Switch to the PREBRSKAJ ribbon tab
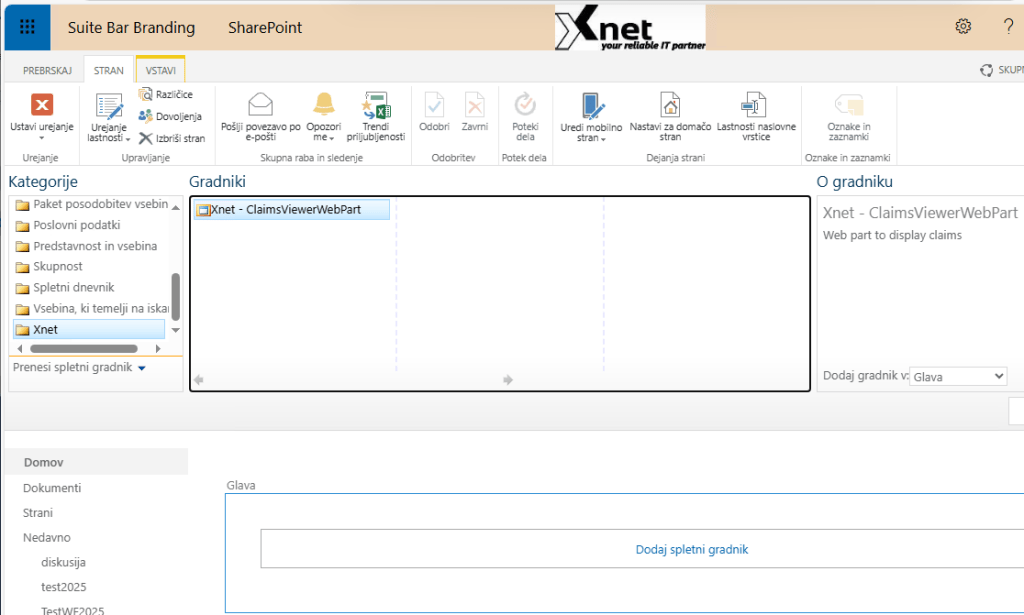 click(x=46, y=71)
